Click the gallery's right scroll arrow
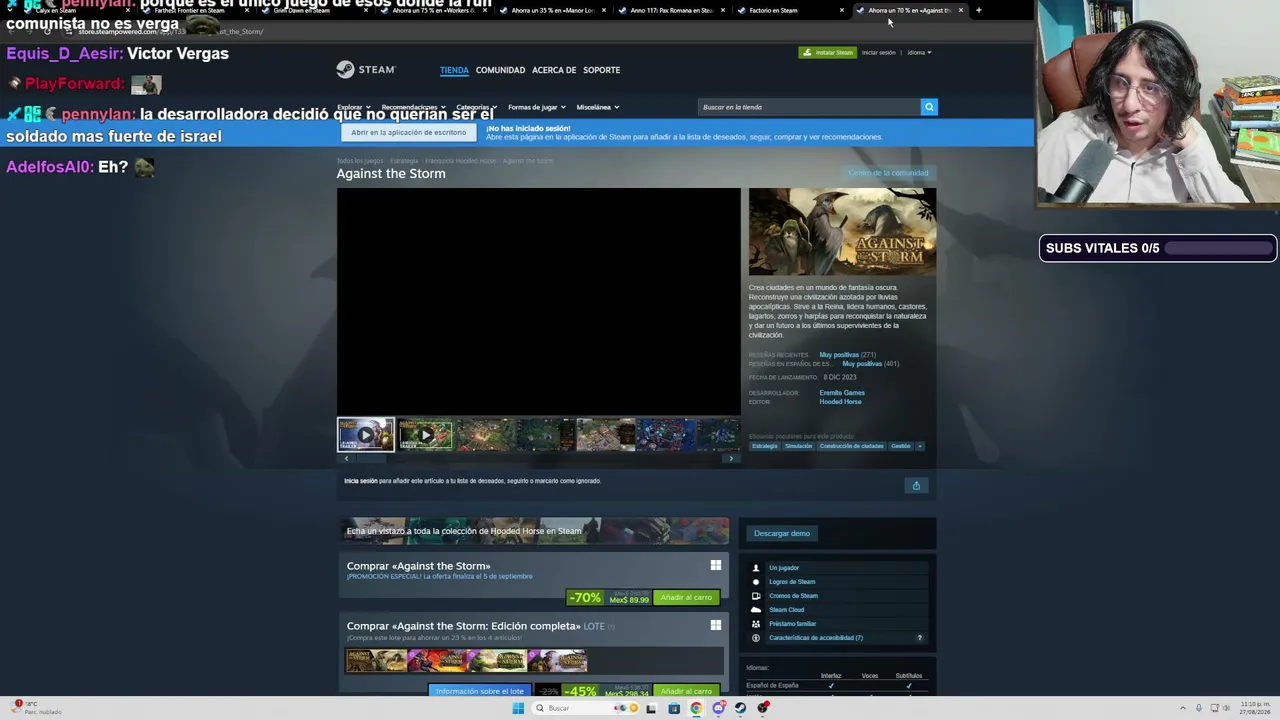The width and height of the screenshot is (1280, 720). [x=731, y=458]
